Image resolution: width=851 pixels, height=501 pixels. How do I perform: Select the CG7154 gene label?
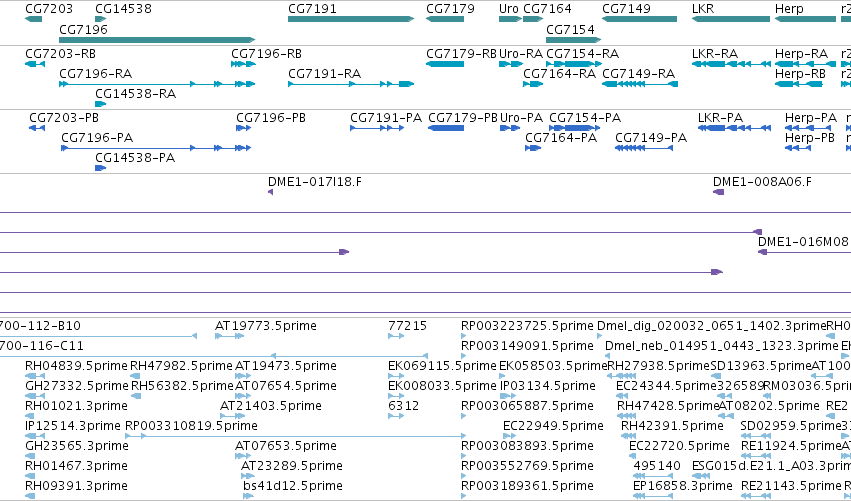tap(570, 29)
